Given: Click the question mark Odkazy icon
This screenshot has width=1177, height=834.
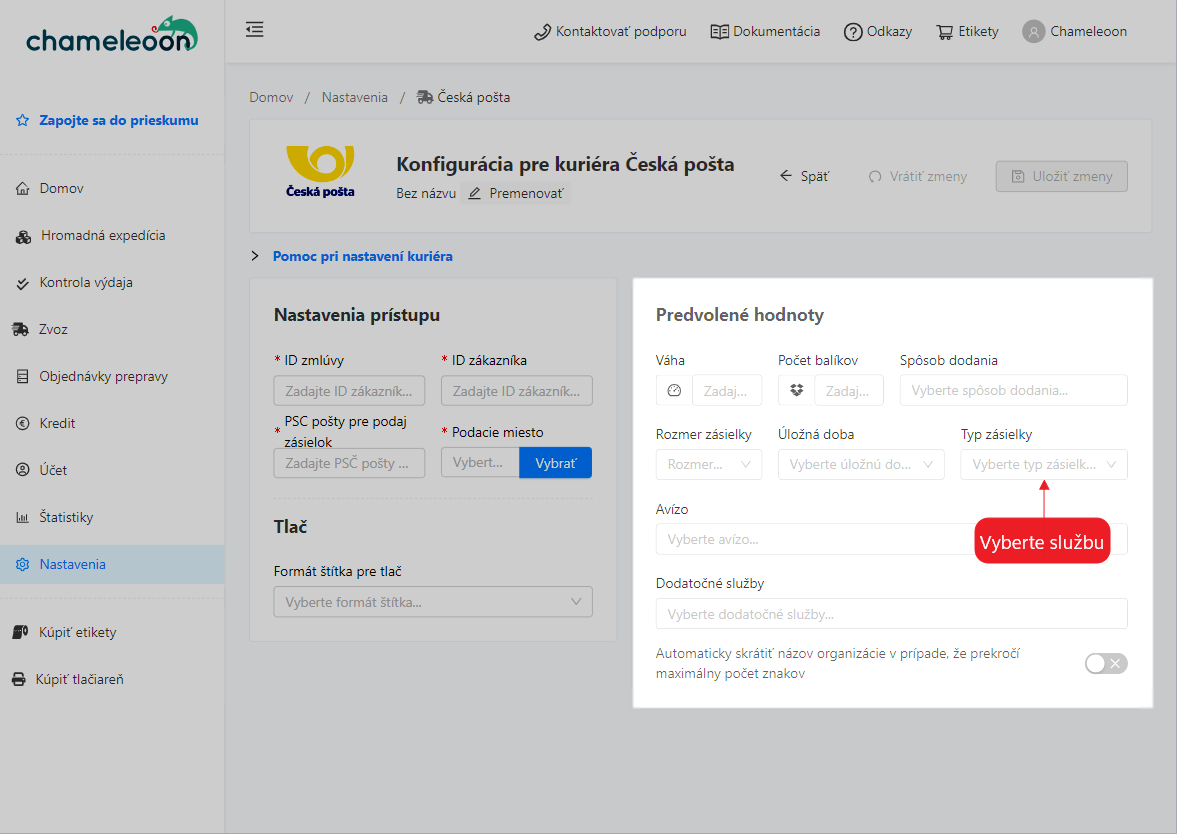Looking at the screenshot, I should pos(853,32).
